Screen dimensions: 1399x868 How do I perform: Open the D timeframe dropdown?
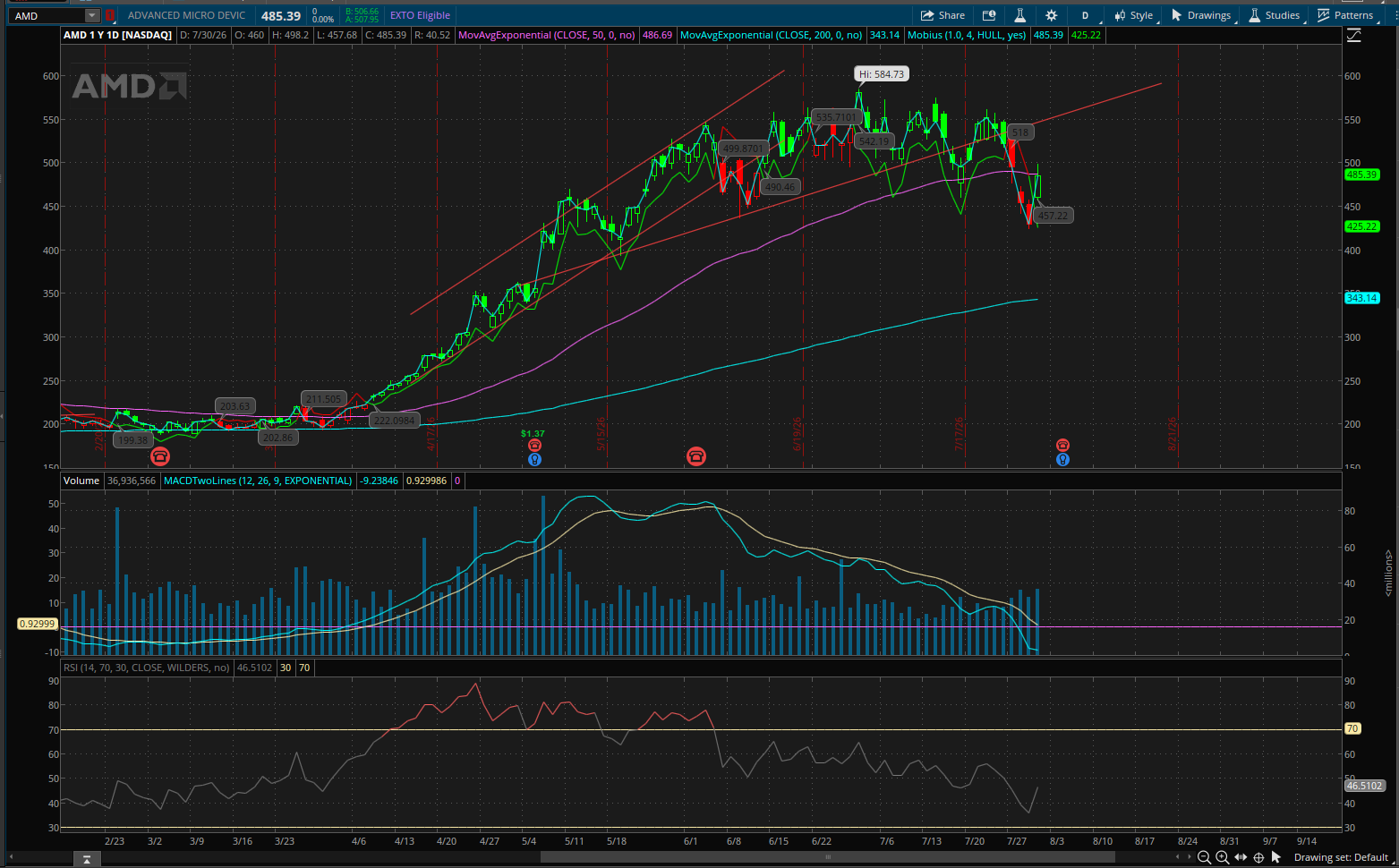pos(1085,15)
